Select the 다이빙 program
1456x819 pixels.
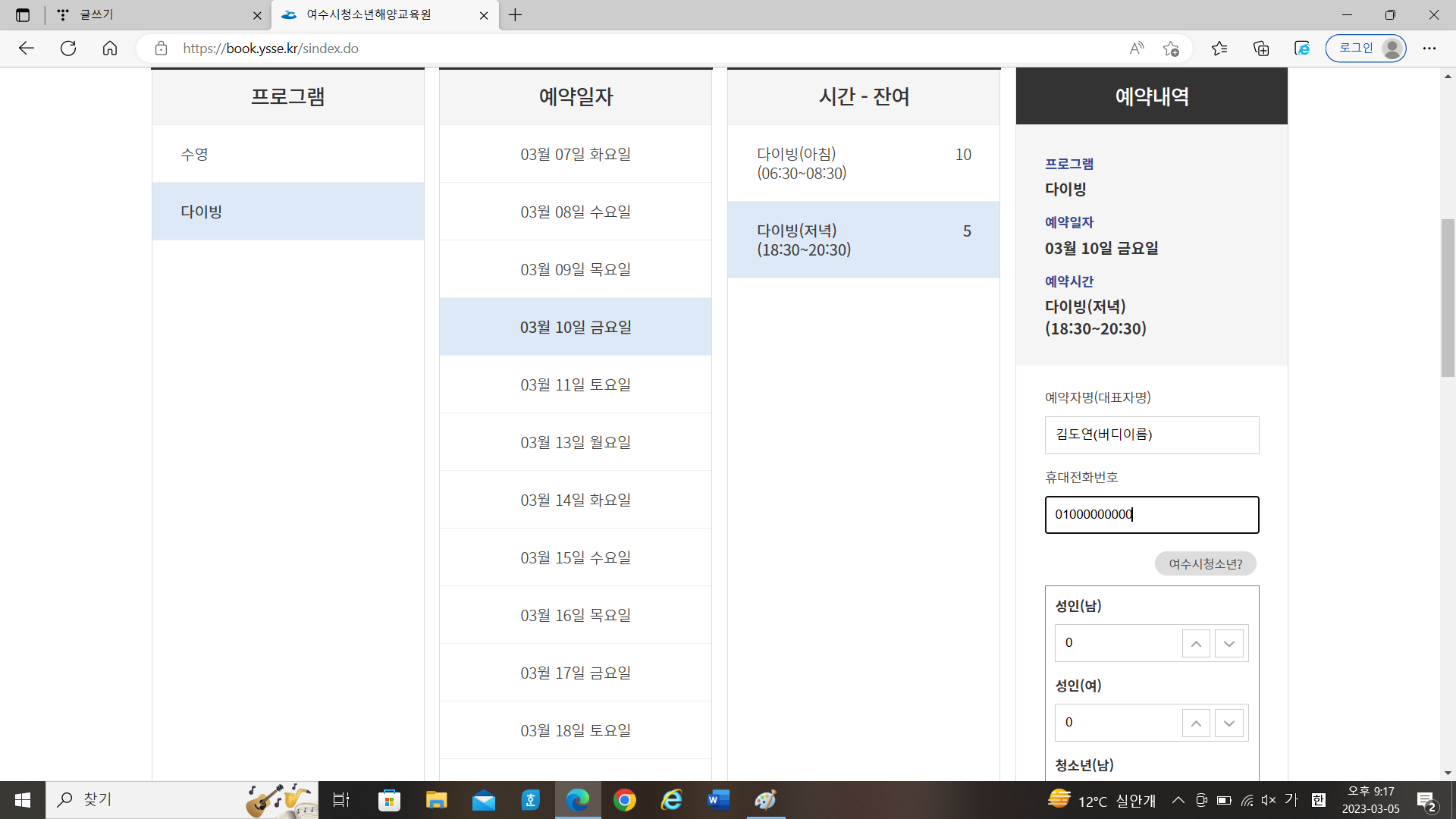pyautogui.click(x=288, y=212)
